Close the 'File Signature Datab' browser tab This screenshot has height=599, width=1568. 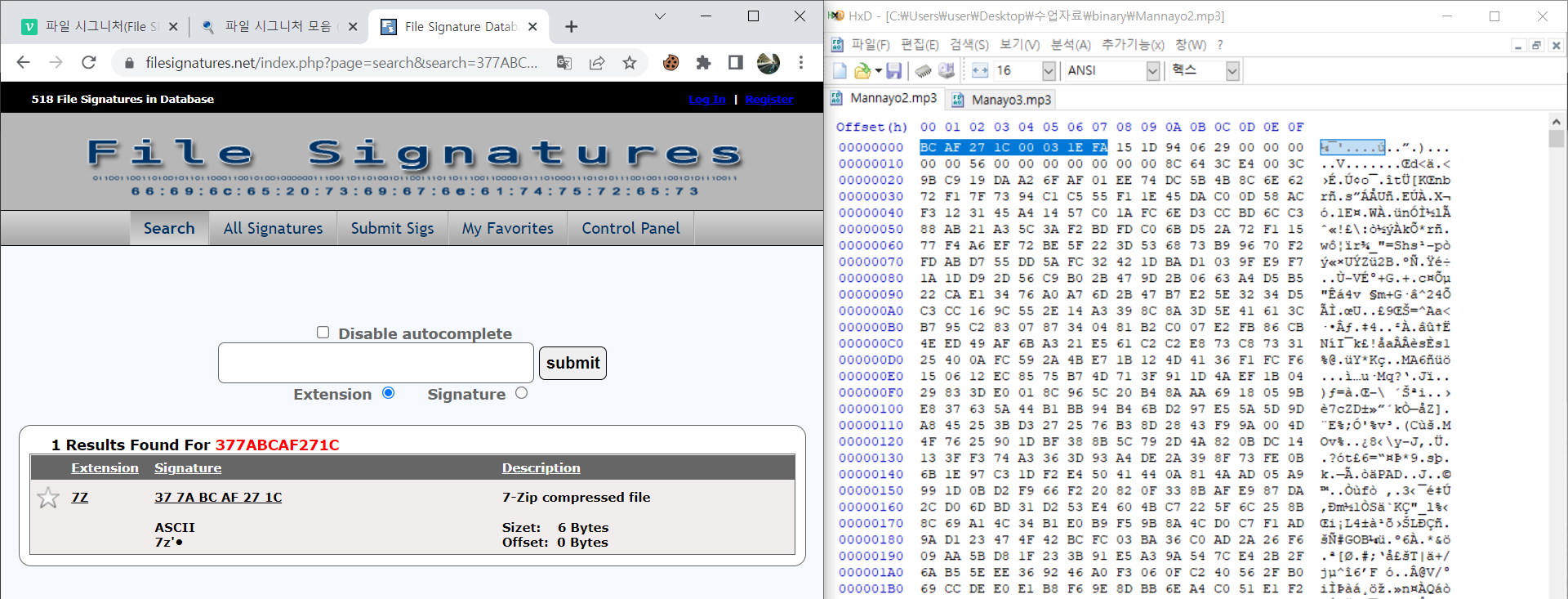click(532, 26)
